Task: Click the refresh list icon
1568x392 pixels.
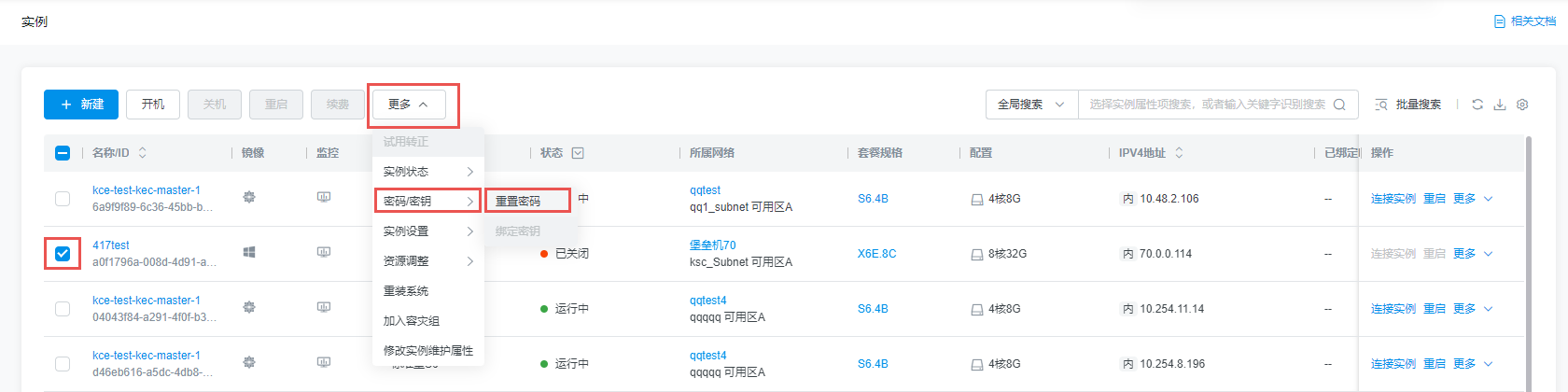Action: pos(1477,105)
